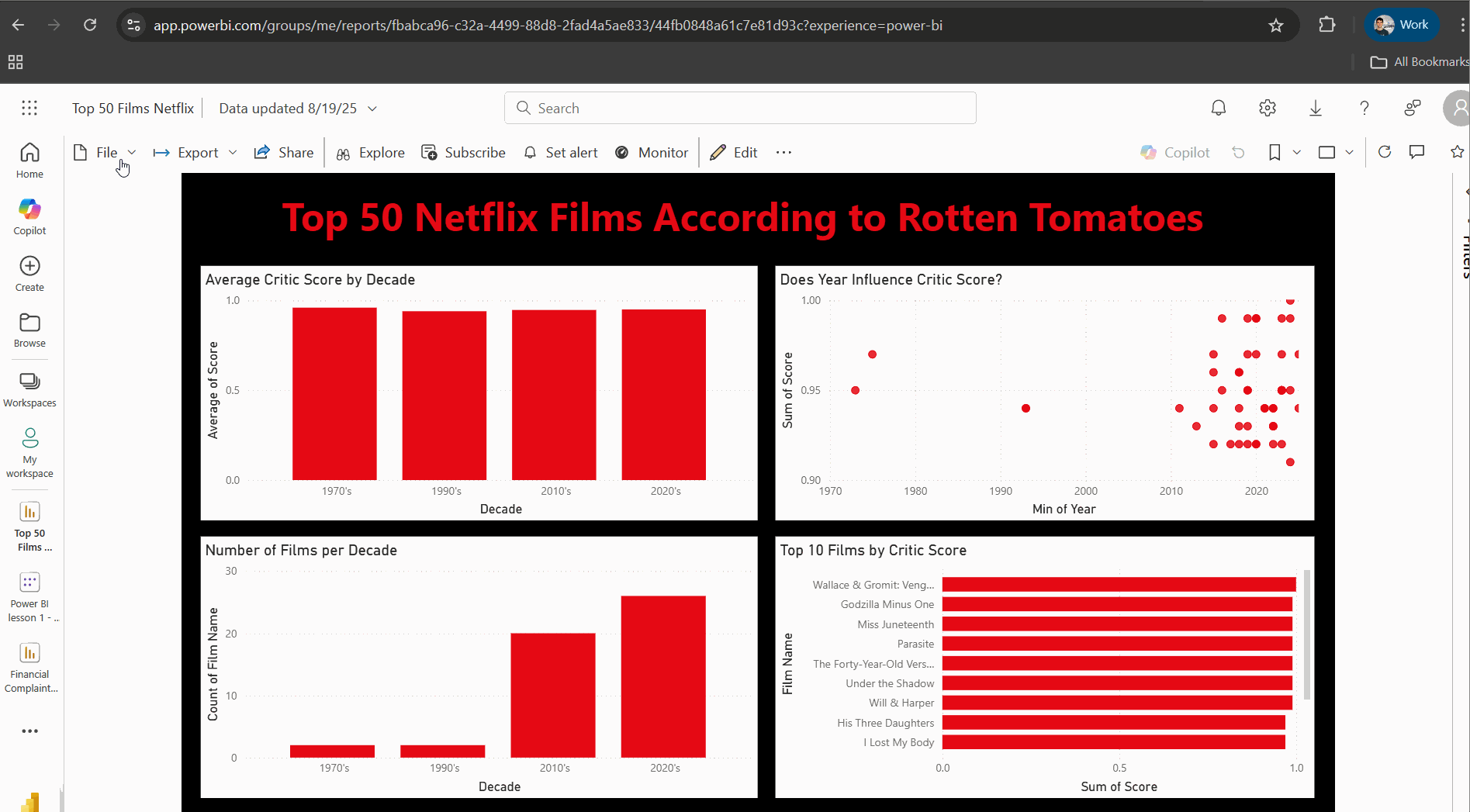This screenshot has width=1470, height=812.
Task: Click the browser address bar URL
Action: 548,26
